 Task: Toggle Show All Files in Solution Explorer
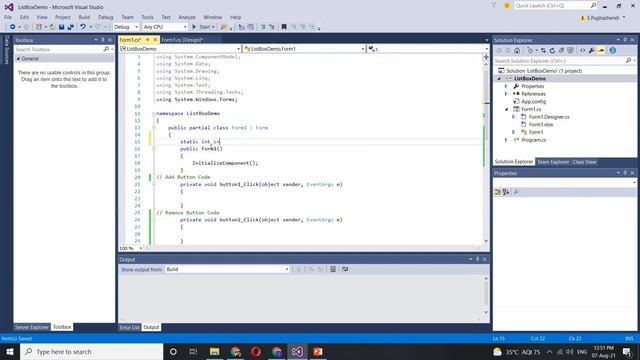[570, 51]
